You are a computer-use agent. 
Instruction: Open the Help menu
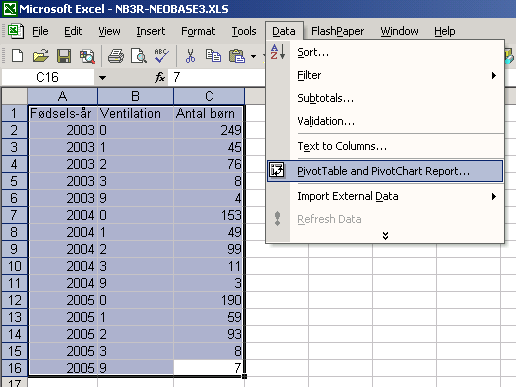coord(445,31)
